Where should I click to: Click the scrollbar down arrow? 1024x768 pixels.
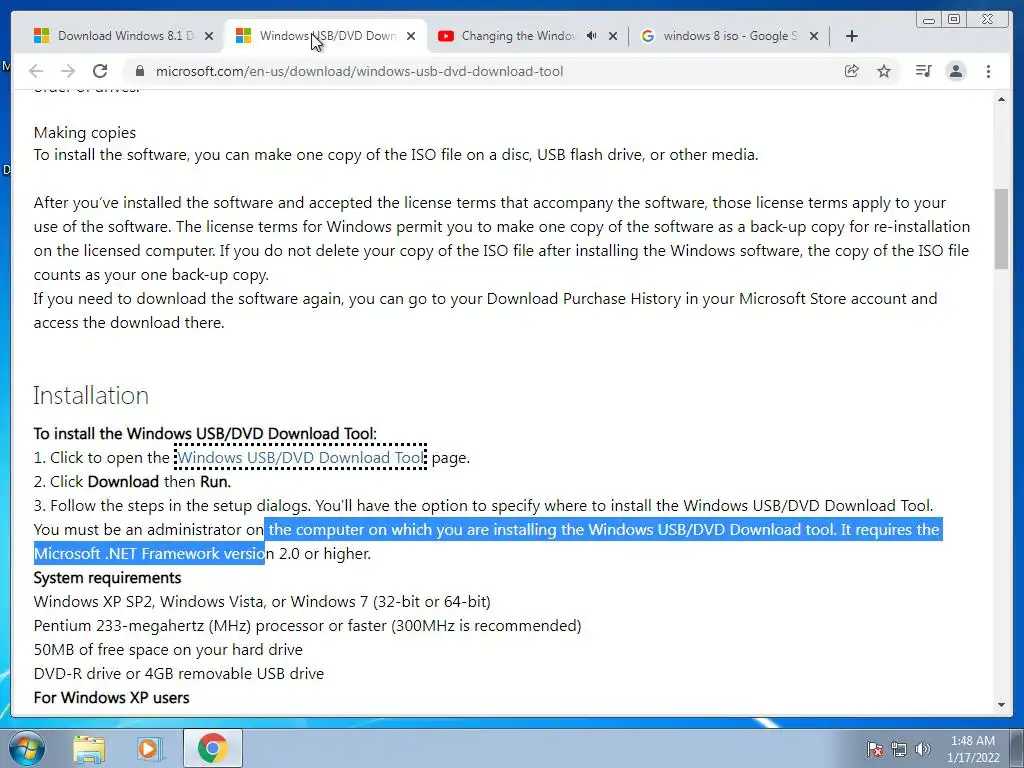(x=1001, y=705)
